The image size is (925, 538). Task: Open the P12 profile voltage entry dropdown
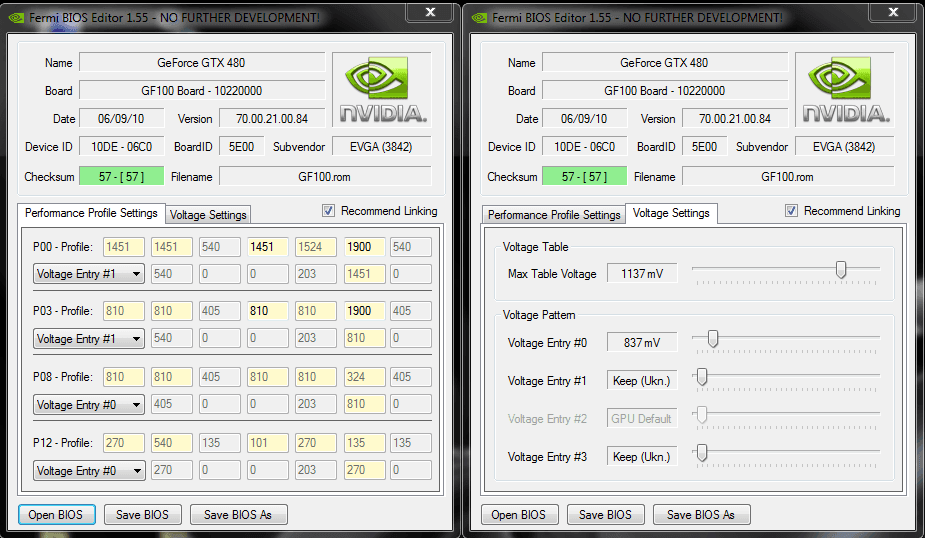(x=89, y=471)
